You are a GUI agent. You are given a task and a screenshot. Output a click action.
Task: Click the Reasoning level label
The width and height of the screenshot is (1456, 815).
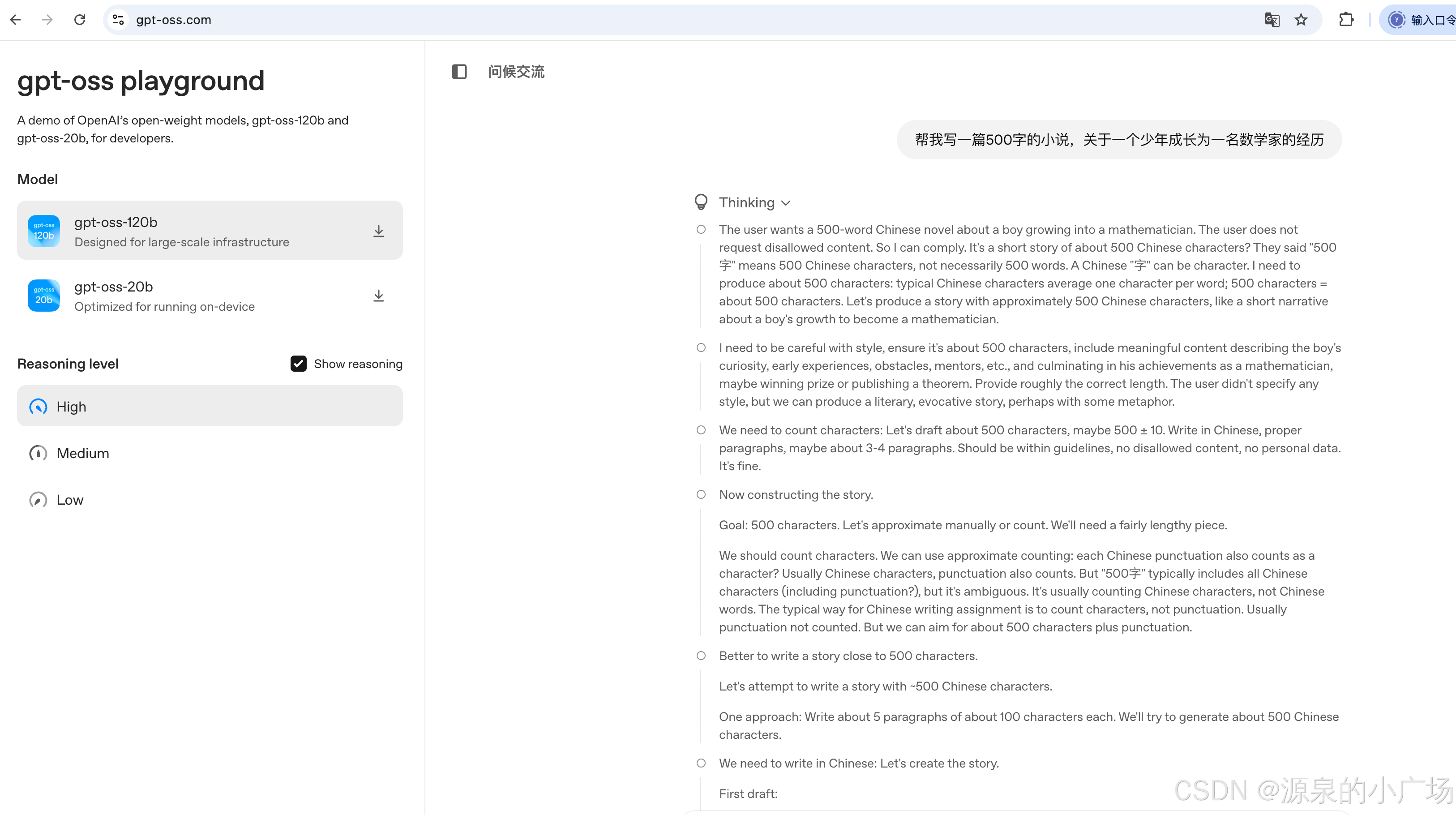pos(68,364)
